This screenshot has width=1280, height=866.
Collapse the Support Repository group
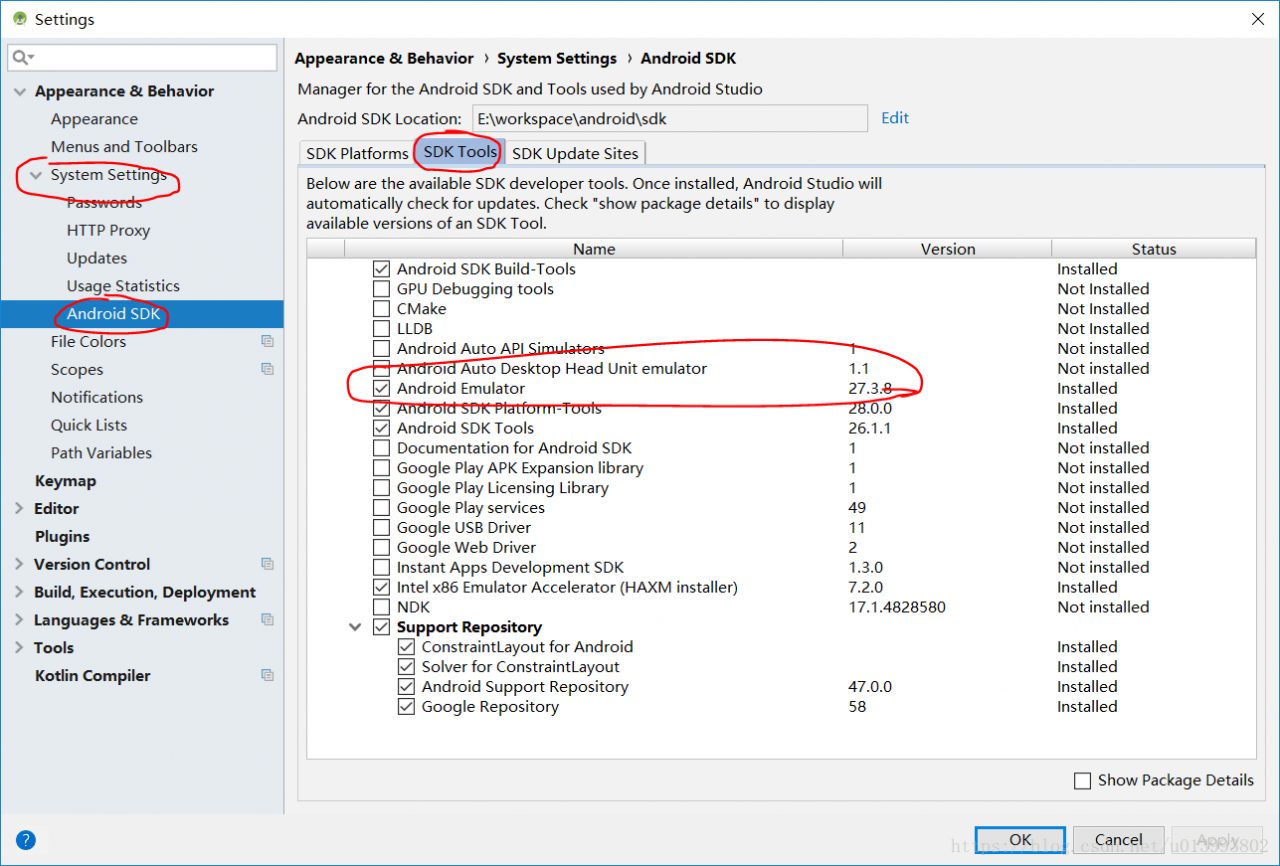(356, 627)
